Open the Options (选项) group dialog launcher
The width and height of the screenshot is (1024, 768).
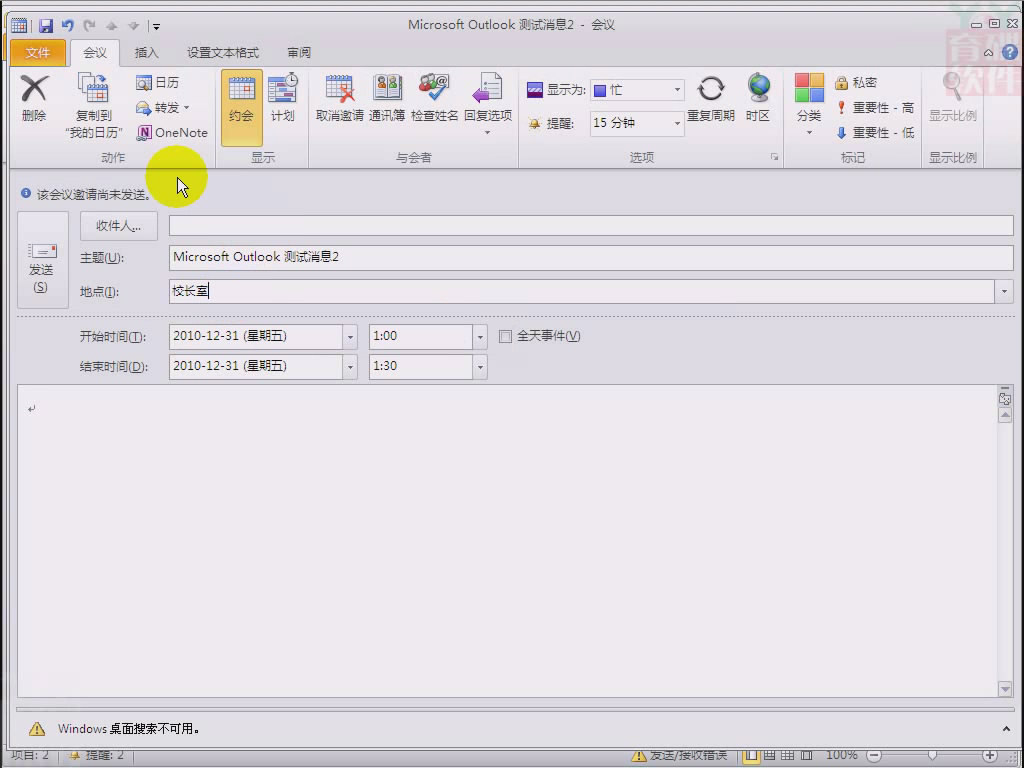coord(774,157)
